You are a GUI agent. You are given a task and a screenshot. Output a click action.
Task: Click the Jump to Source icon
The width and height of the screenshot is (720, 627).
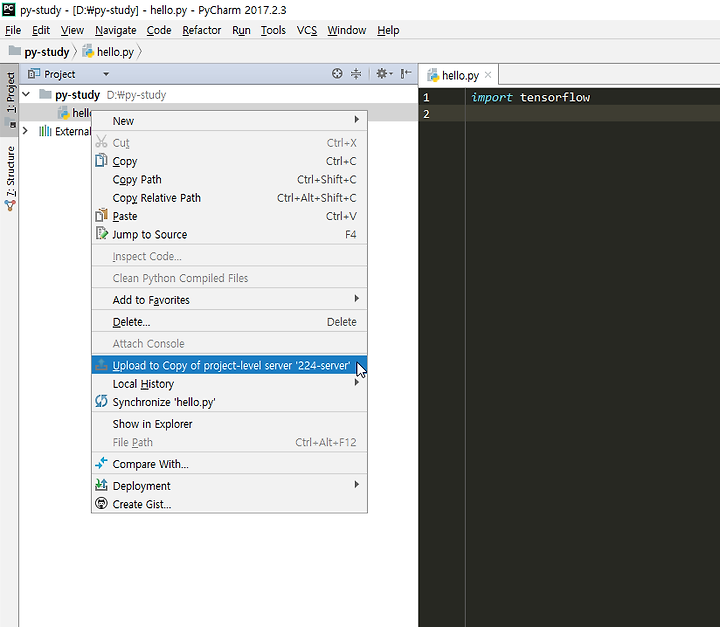[101, 234]
